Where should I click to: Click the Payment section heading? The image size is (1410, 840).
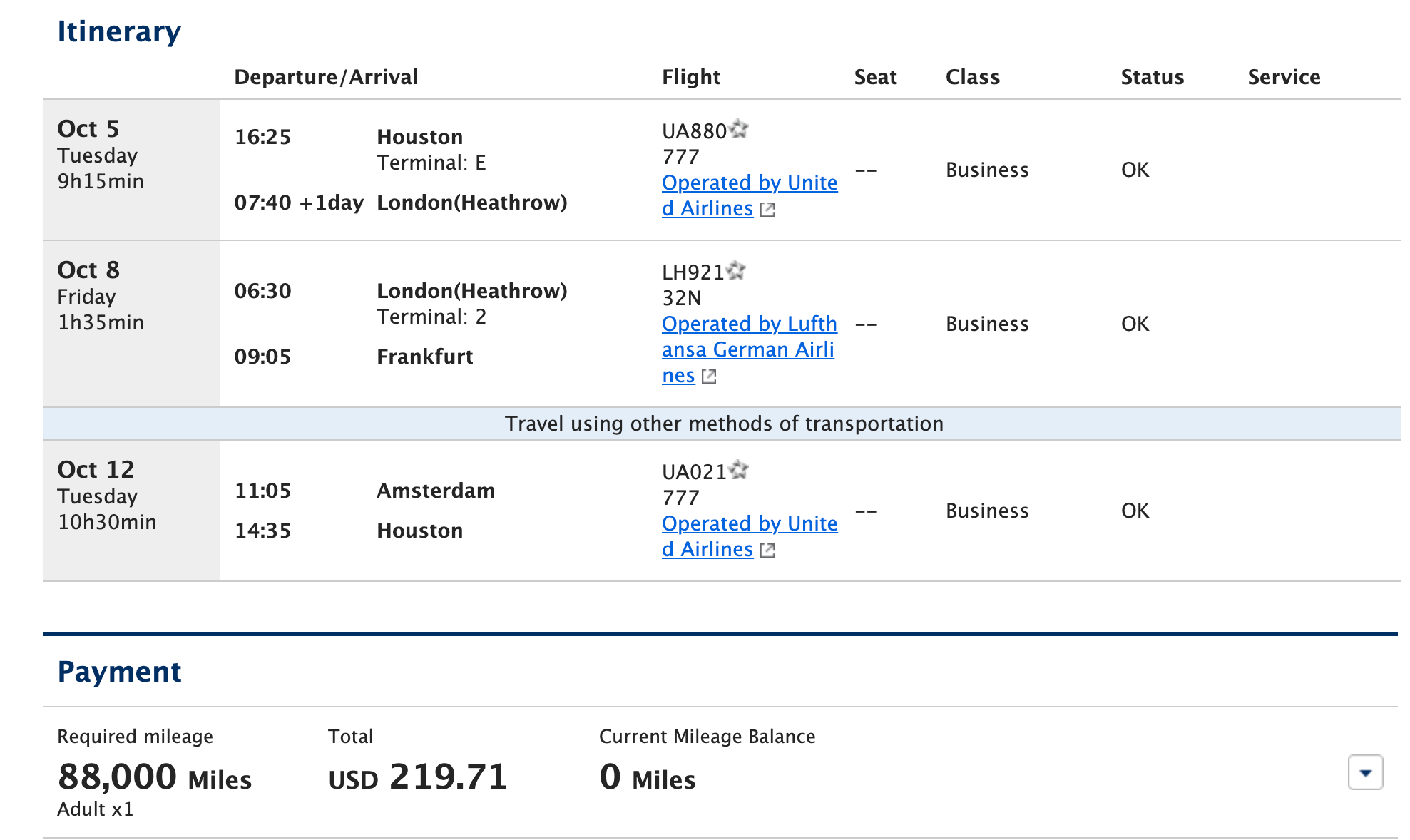(x=119, y=672)
